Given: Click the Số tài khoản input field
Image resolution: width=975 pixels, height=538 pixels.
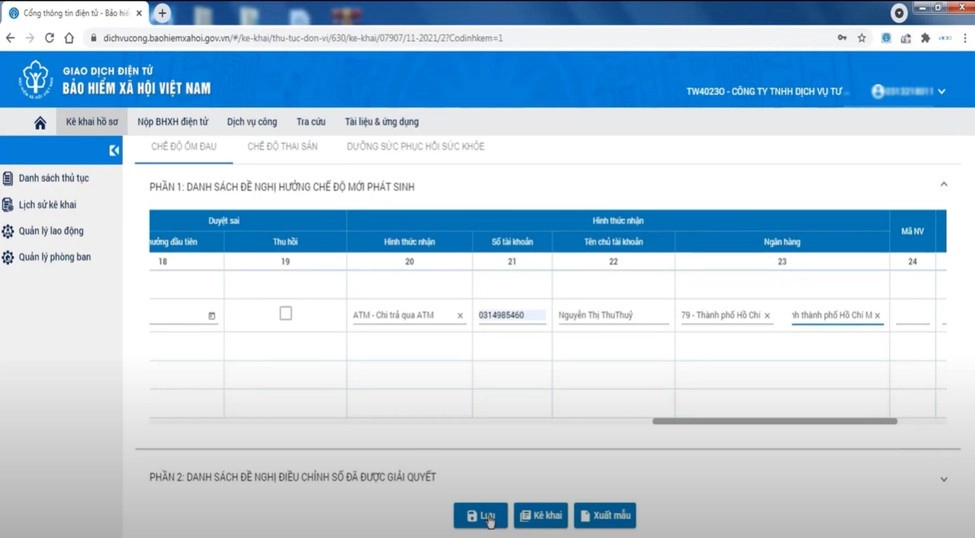Looking at the screenshot, I should 511,315.
